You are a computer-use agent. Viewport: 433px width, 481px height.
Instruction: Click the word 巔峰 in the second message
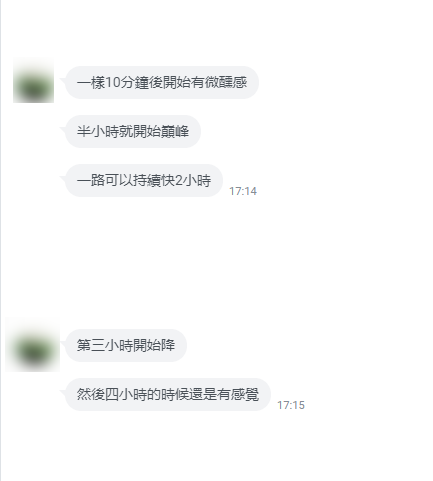point(175,131)
